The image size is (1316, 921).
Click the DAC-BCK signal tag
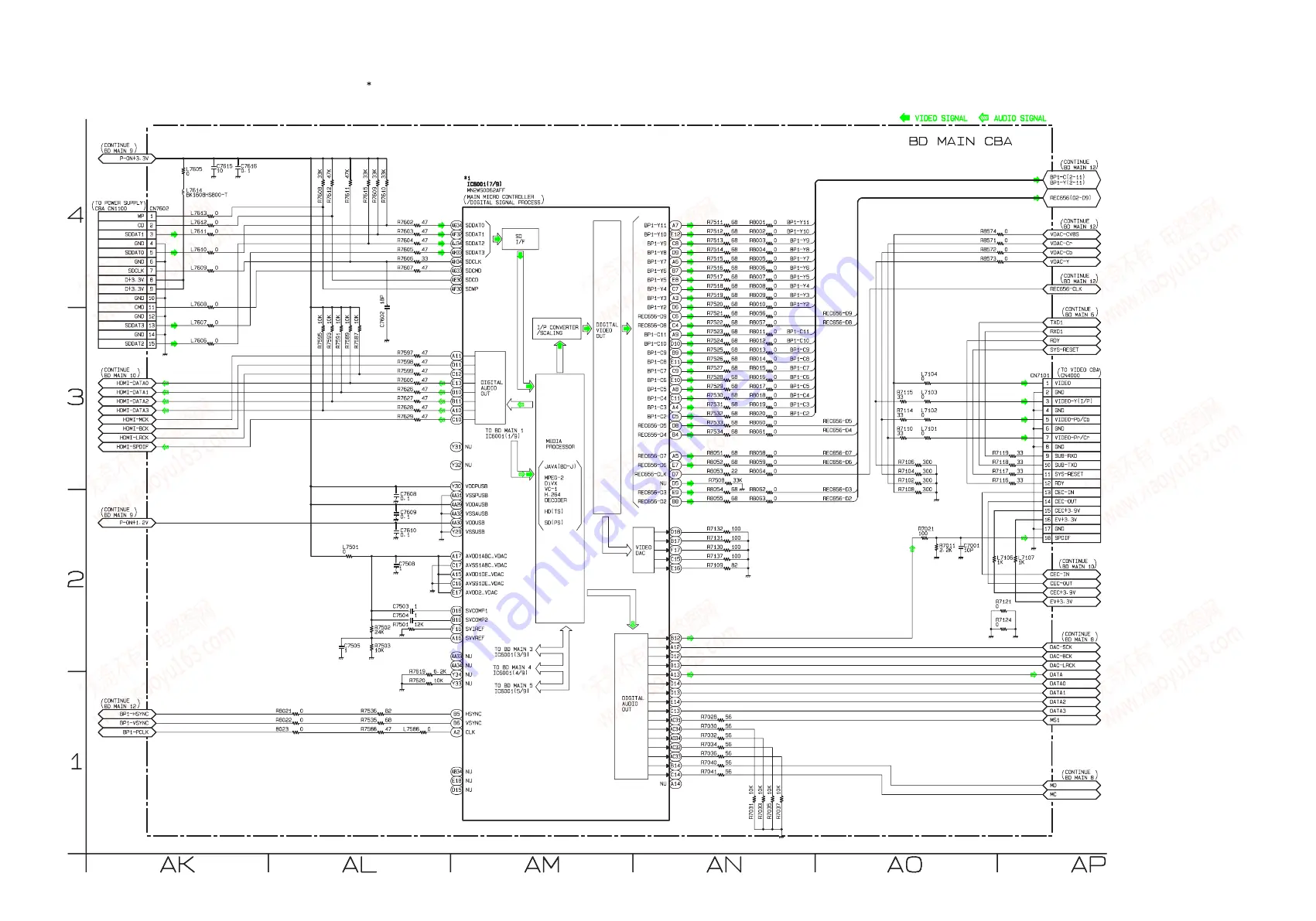(1072, 657)
